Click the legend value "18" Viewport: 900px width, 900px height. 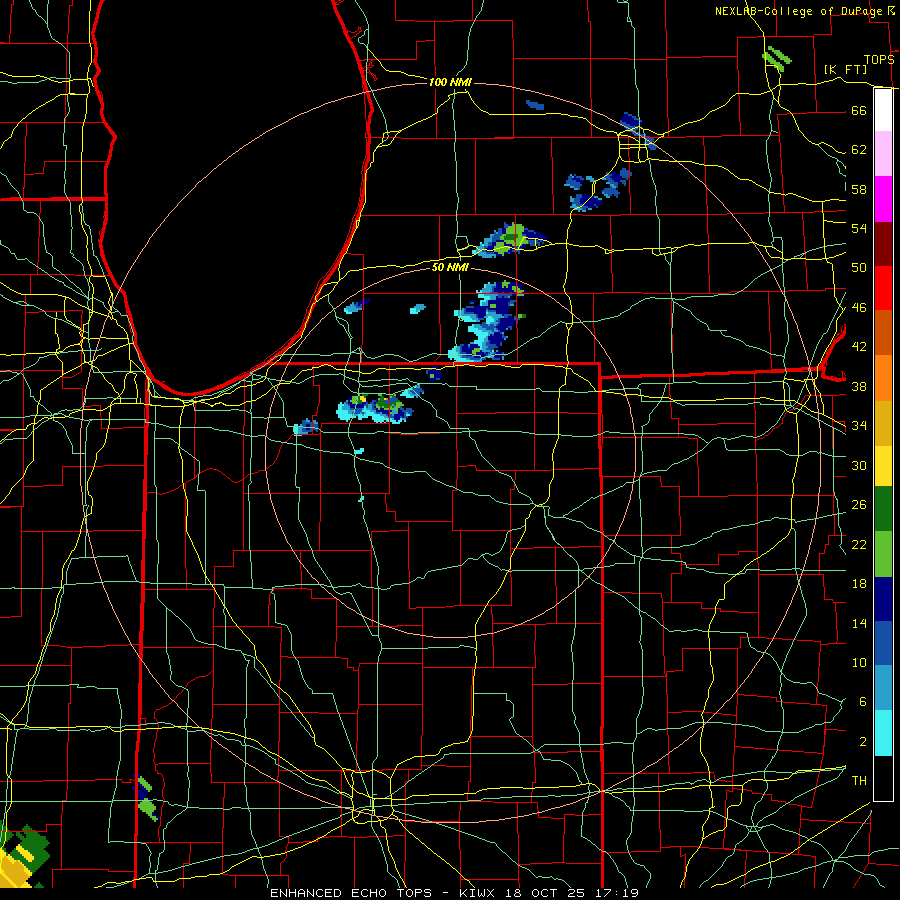[x=859, y=584]
